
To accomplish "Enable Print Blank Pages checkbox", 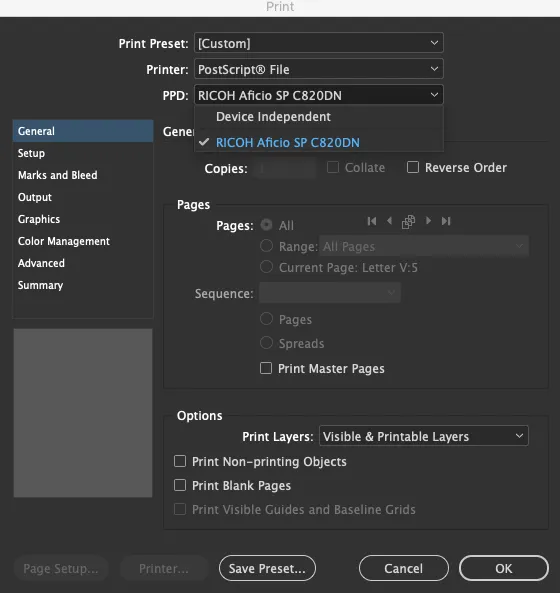I will point(180,485).
